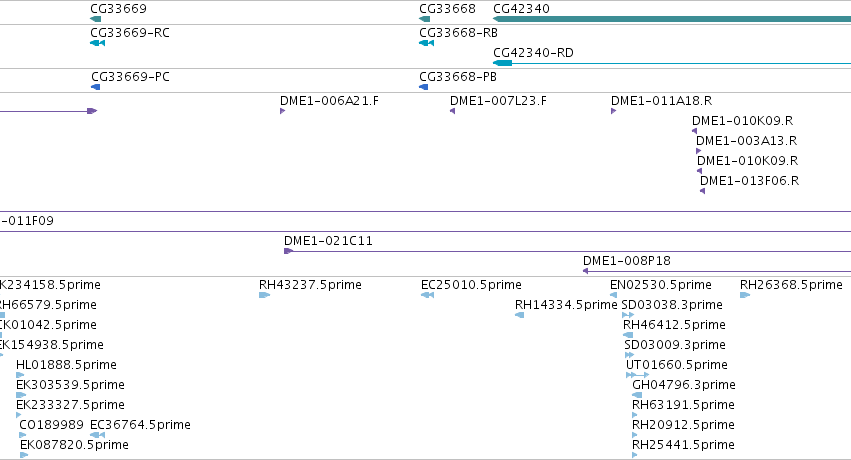Open the RH43237.5prime EST
Image resolution: width=851 pixels, height=460 pixels.
point(310,285)
